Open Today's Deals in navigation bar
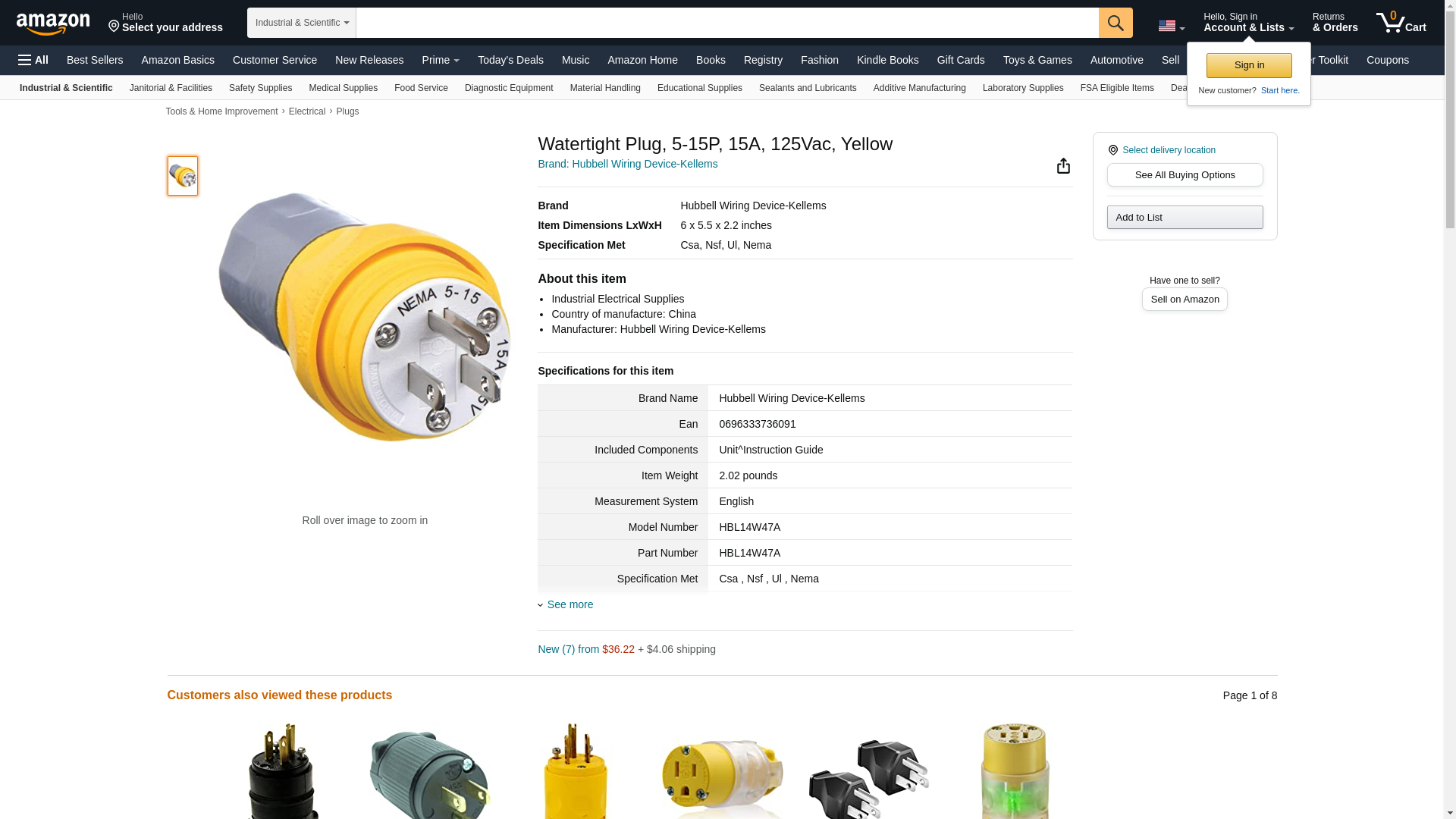The image size is (1456, 819). 510,60
